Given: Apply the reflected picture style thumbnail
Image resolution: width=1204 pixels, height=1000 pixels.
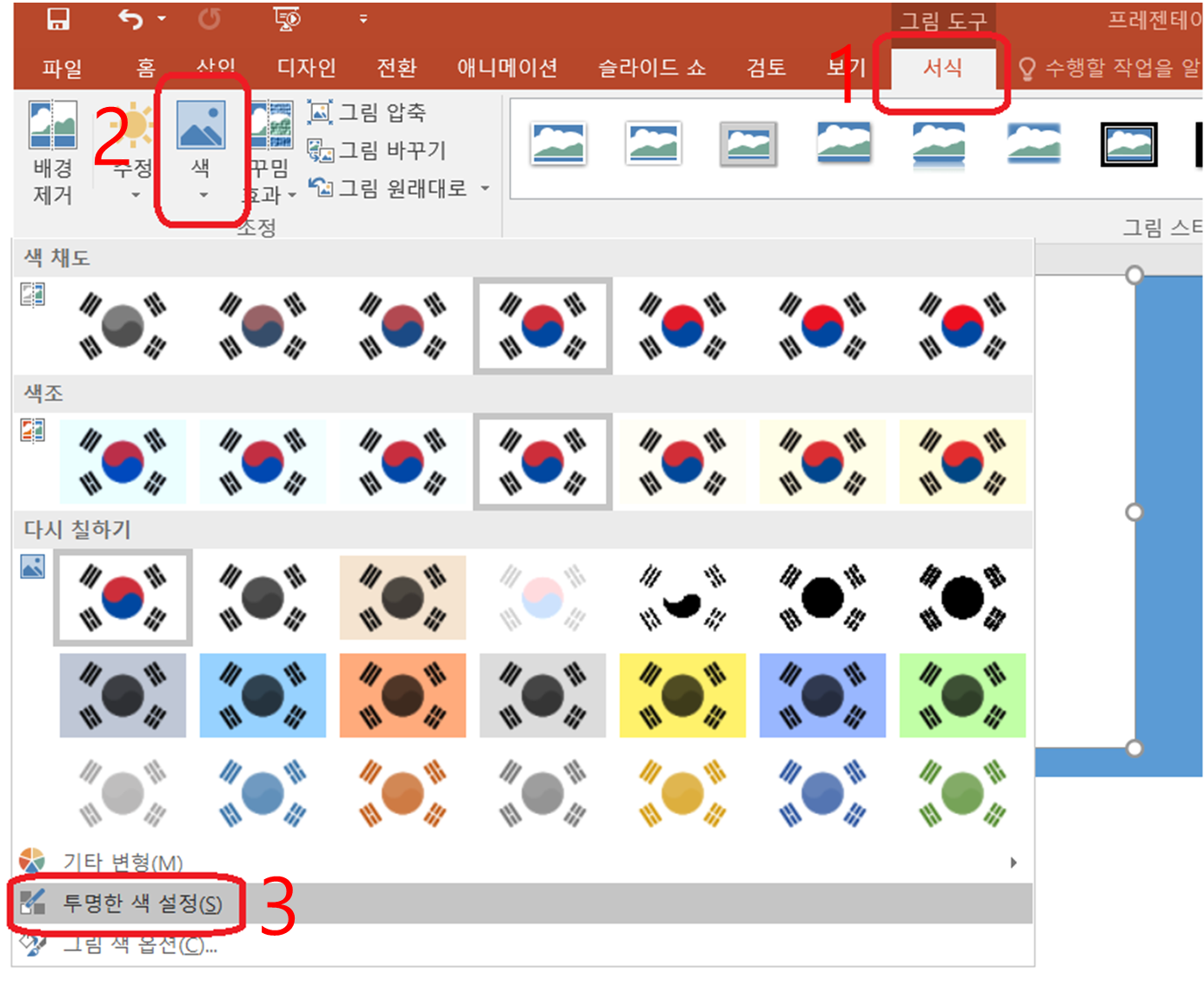Looking at the screenshot, I should click(x=939, y=144).
